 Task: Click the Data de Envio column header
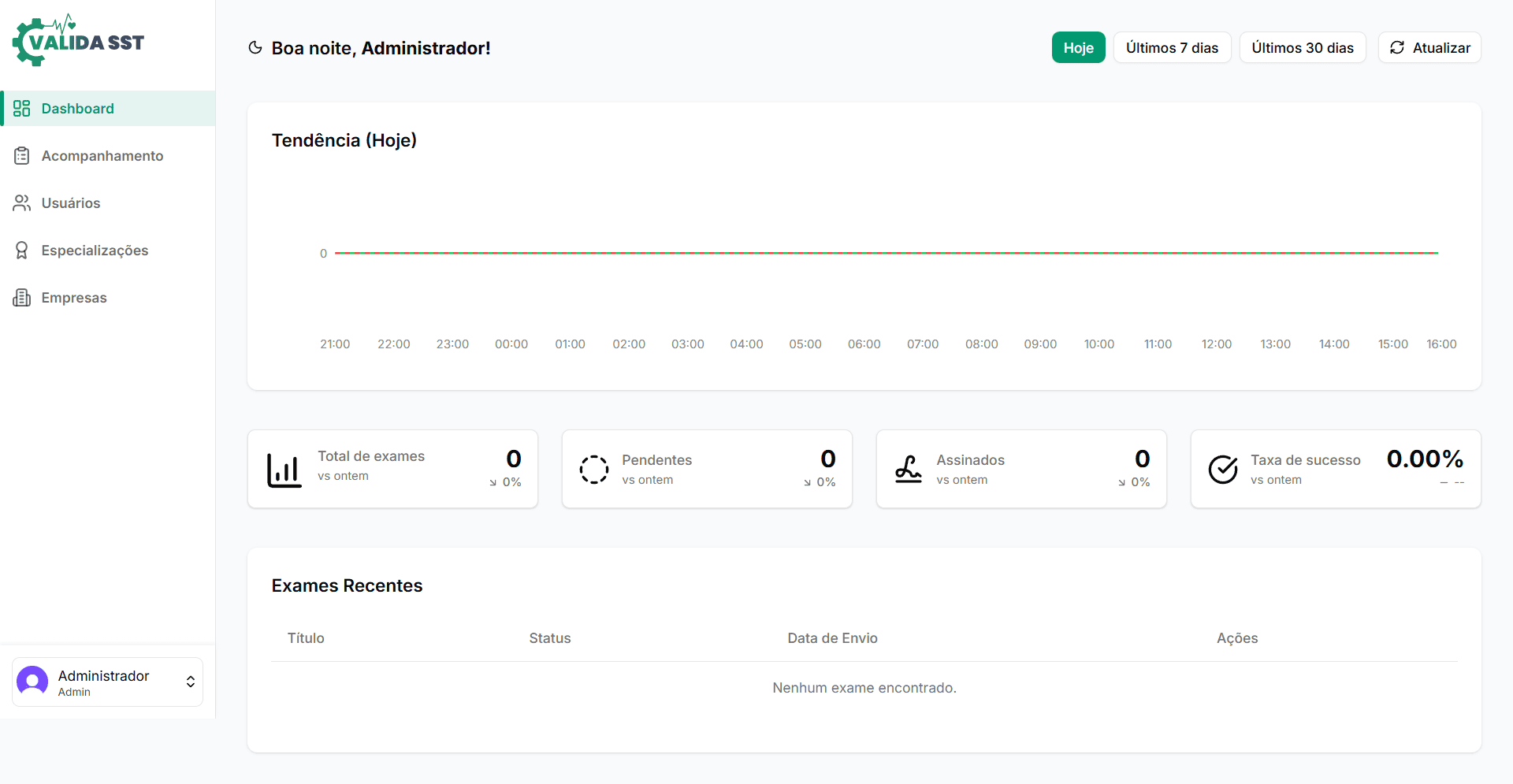coord(832,638)
